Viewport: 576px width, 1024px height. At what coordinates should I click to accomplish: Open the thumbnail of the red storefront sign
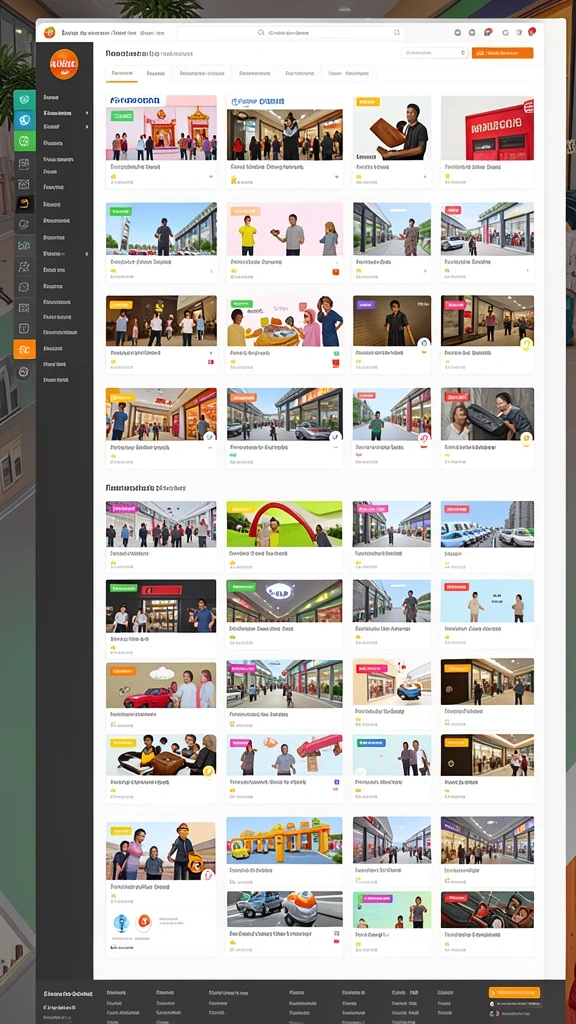tap(487, 127)
